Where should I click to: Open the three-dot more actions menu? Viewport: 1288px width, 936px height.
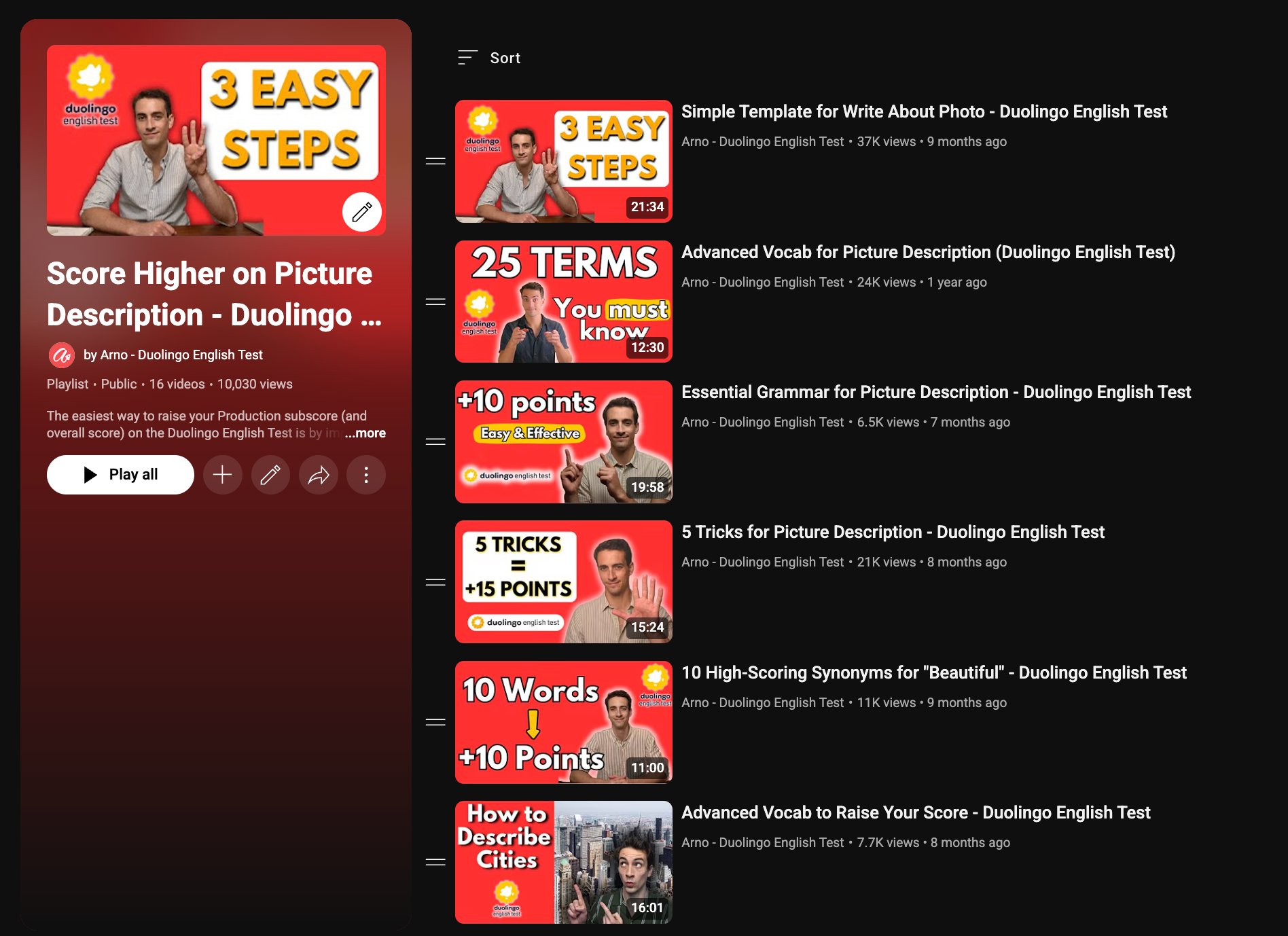coord(366,475)
